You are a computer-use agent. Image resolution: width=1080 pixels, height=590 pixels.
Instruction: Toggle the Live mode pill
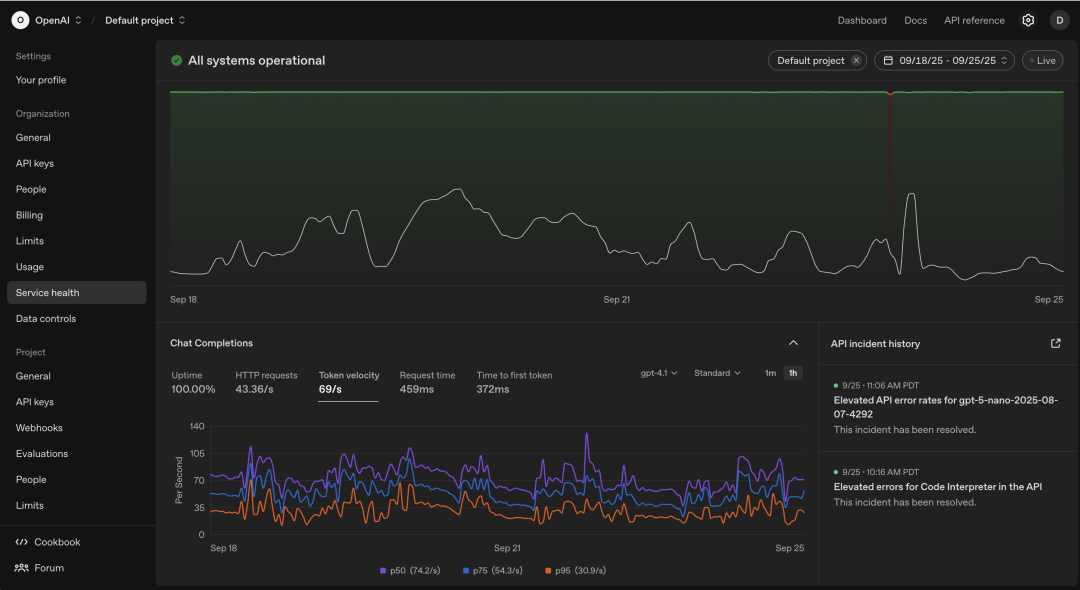[x=1042, y=61]
